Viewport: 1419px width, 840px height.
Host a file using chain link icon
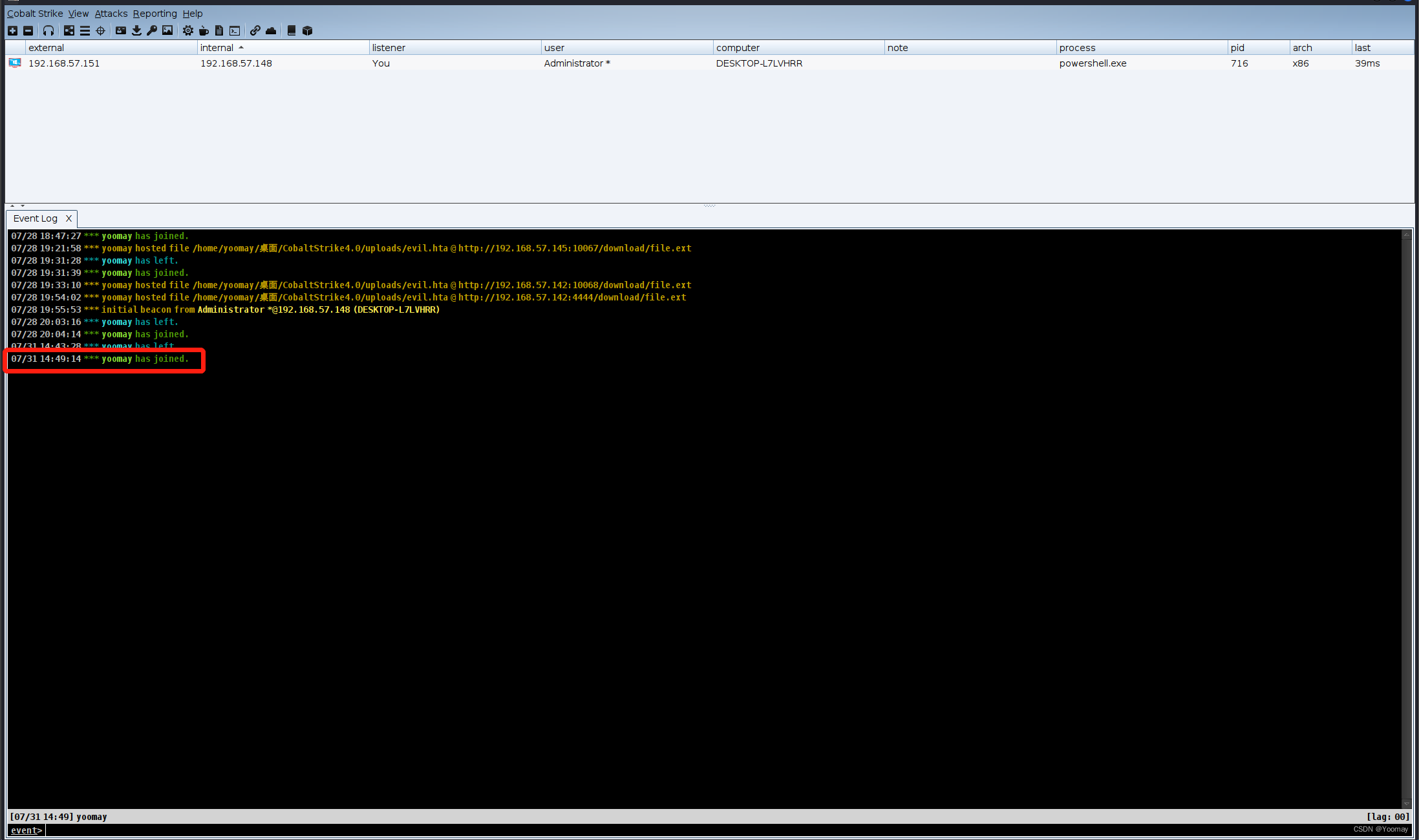click(x=255, y=30)
